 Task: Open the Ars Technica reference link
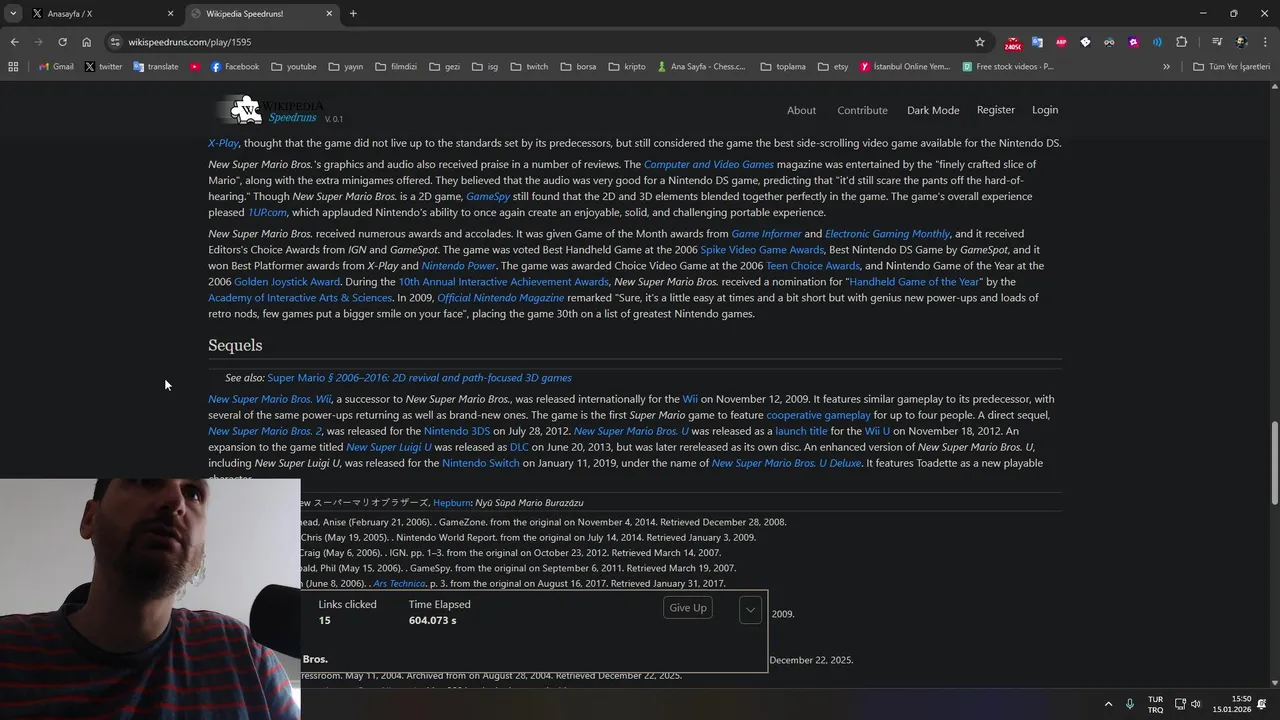[x=399, y=583]
